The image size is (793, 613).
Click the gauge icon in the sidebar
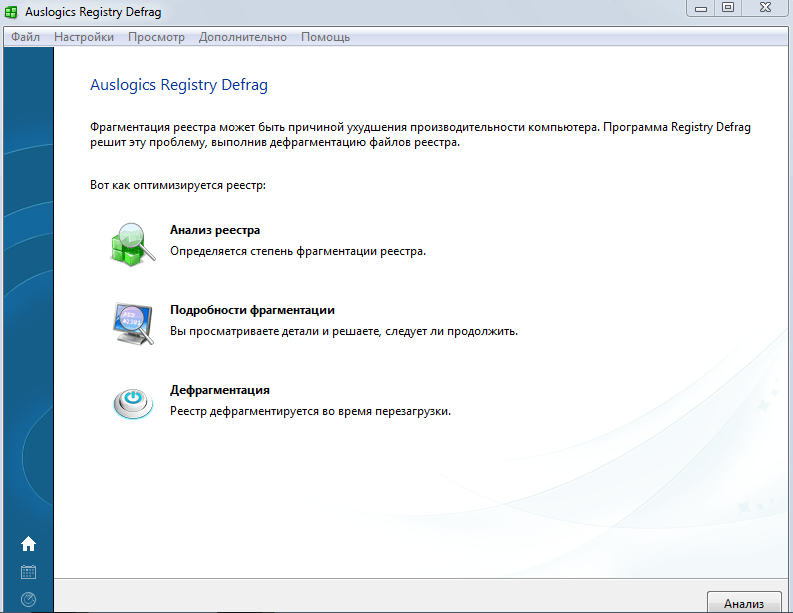coord(28,599)
